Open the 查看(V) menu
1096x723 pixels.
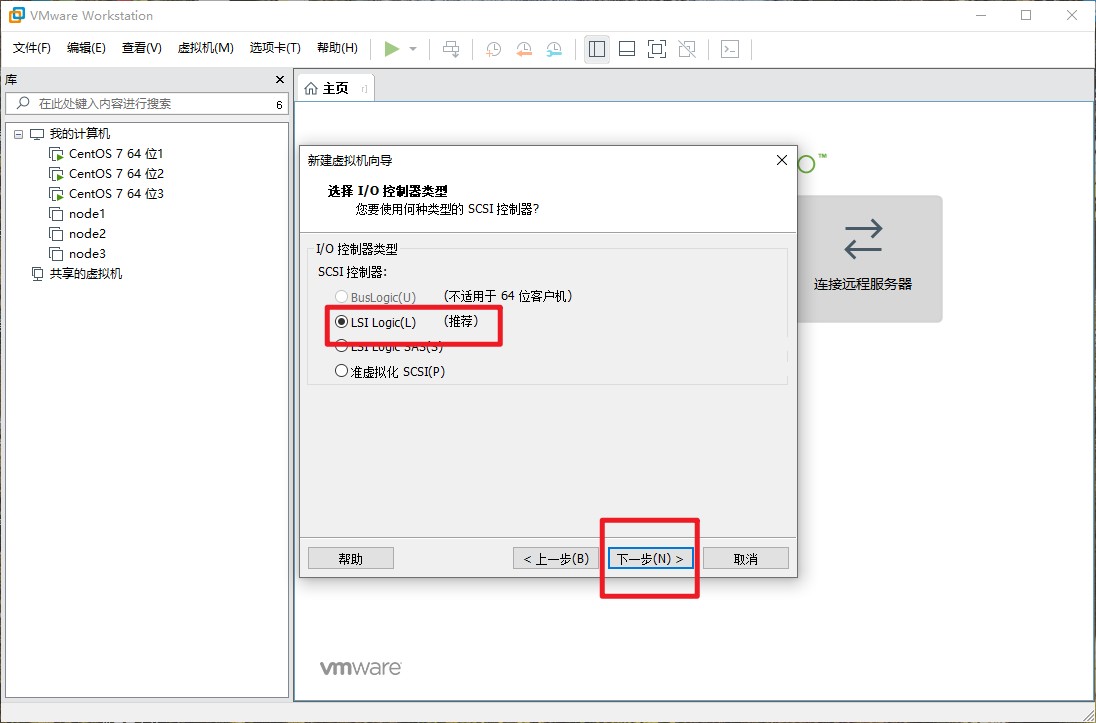(142, 48)
